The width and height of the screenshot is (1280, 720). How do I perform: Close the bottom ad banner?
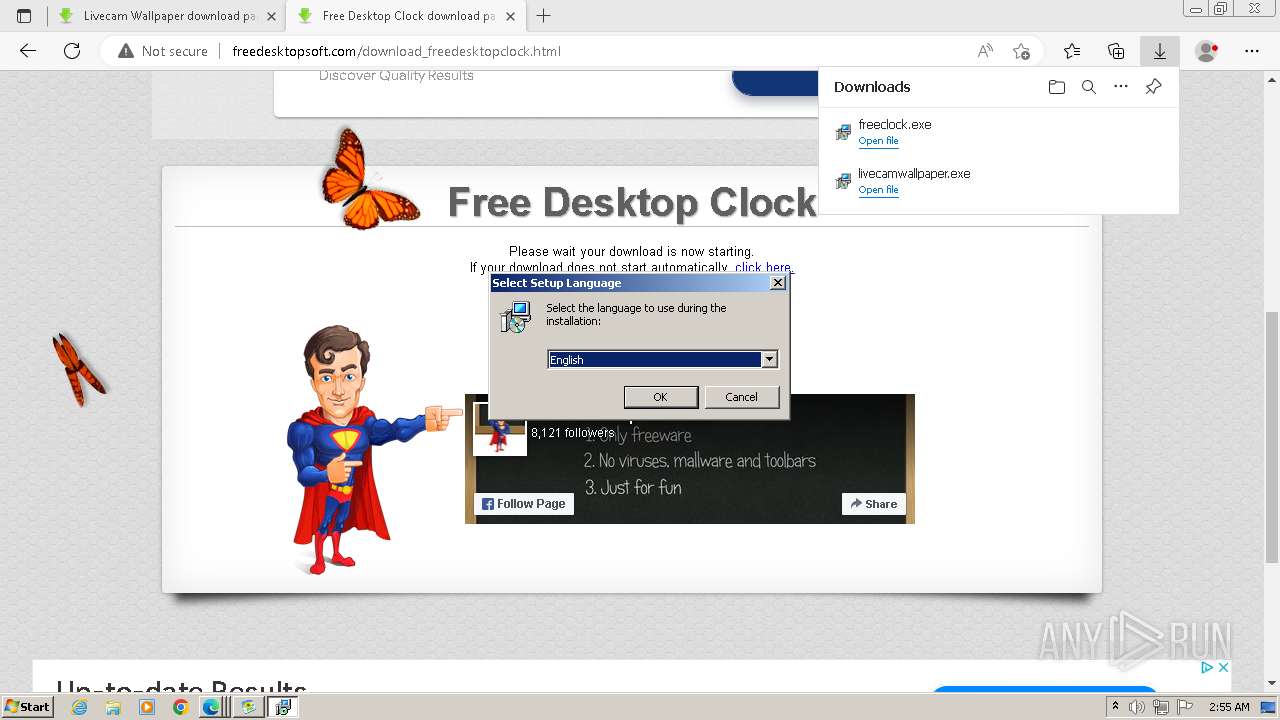(1223, 667)
